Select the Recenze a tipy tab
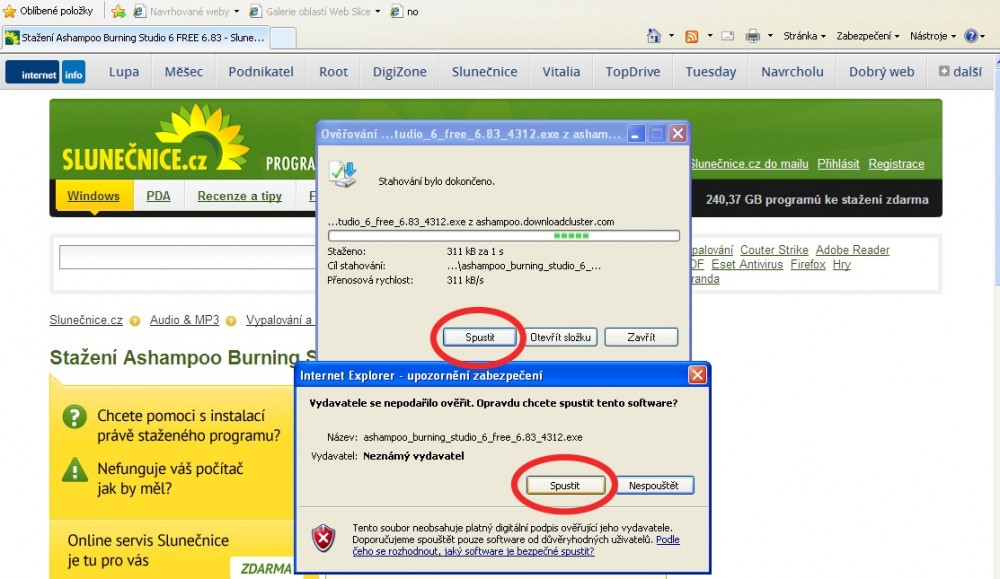The width and height of the screenshot is (1000, 579). point(239,196)
